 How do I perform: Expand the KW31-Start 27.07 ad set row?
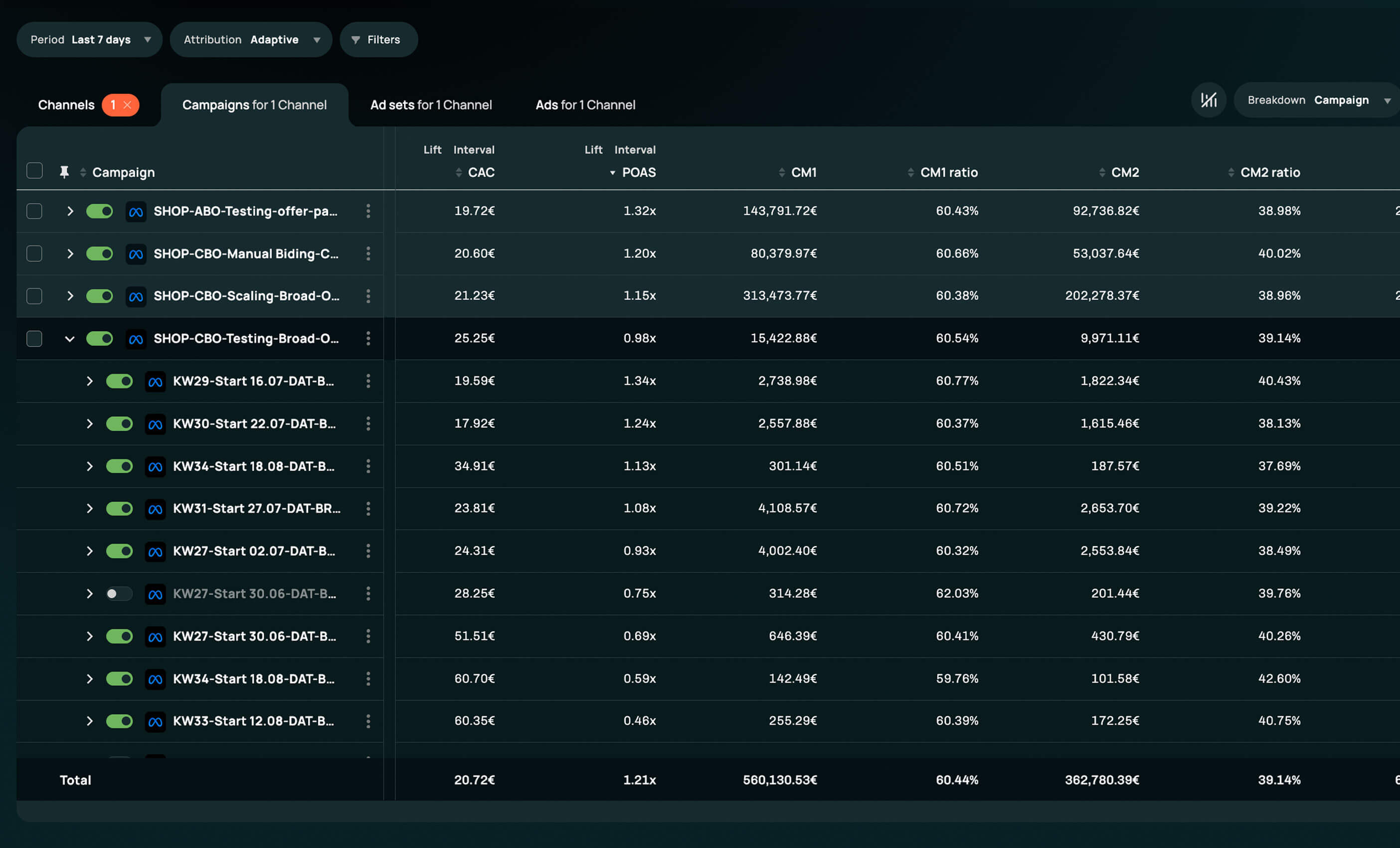click(89, 508)
